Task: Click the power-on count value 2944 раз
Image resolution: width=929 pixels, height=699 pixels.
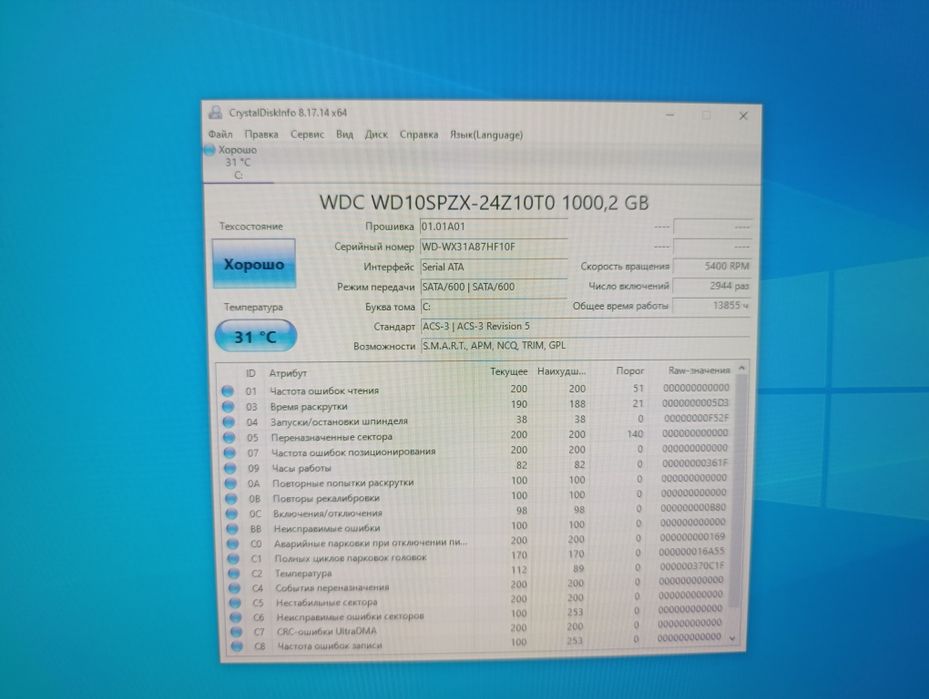Action: (x=712, y=286)
